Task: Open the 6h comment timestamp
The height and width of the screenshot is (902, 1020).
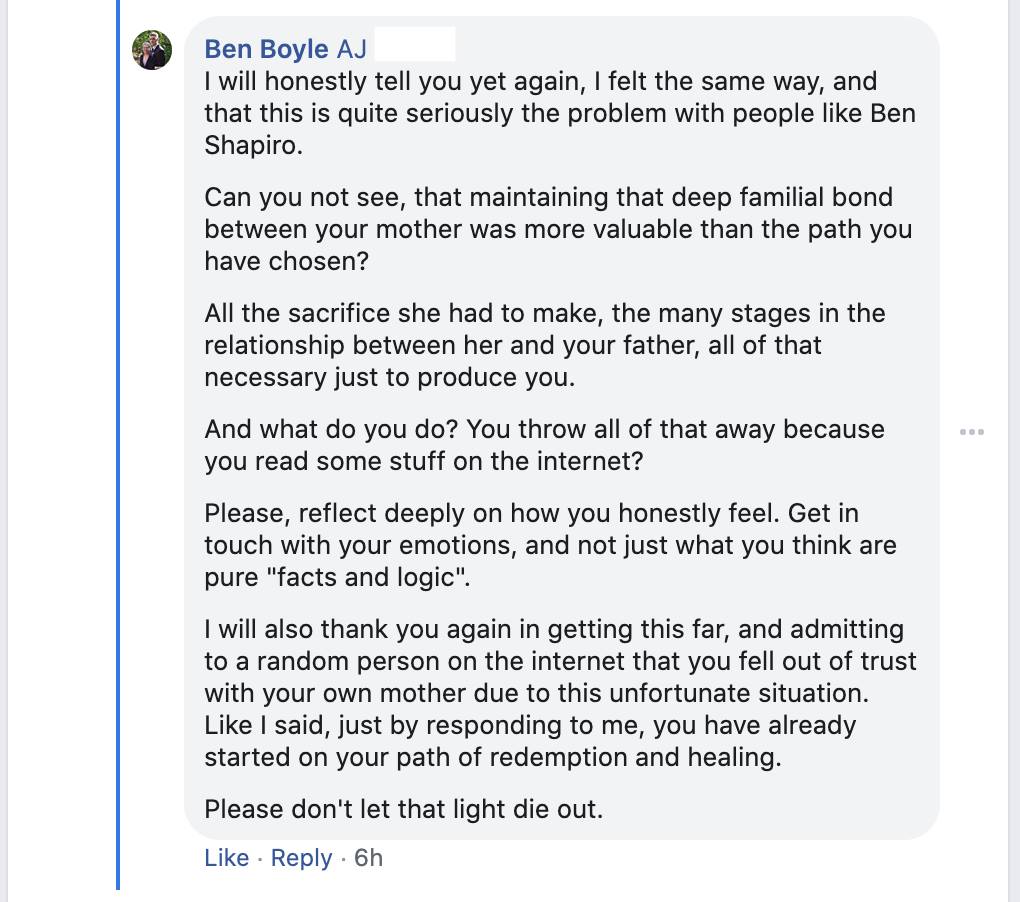Action: click(368, 858)
